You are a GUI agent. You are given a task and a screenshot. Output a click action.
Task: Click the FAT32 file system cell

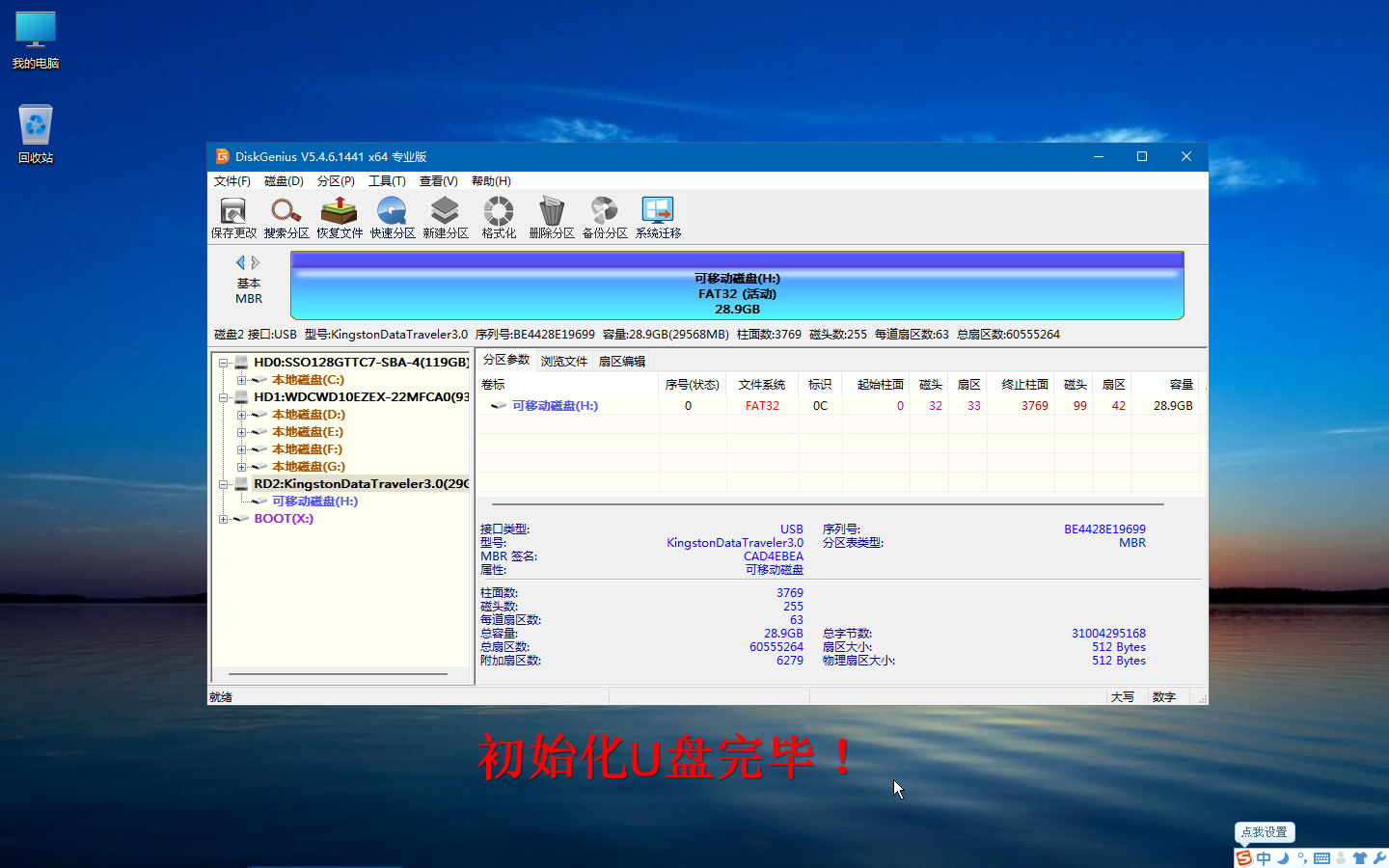pos(762,406)
